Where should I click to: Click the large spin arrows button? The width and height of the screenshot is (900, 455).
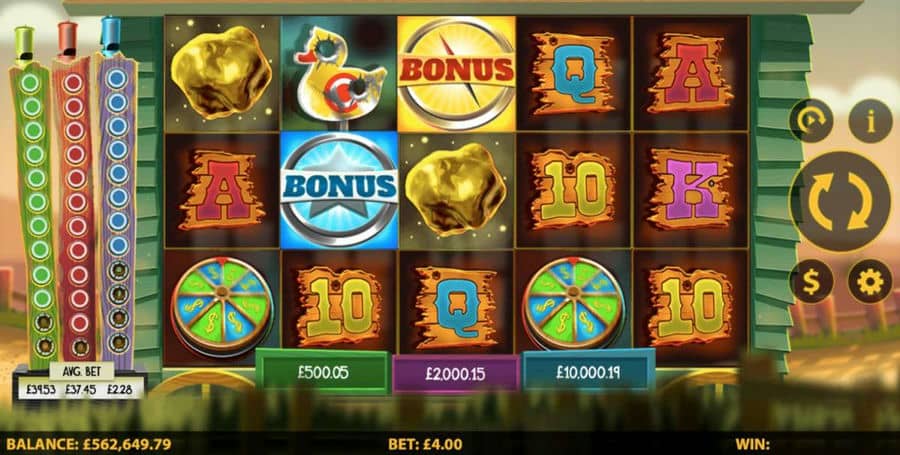[x=840, y=201]
